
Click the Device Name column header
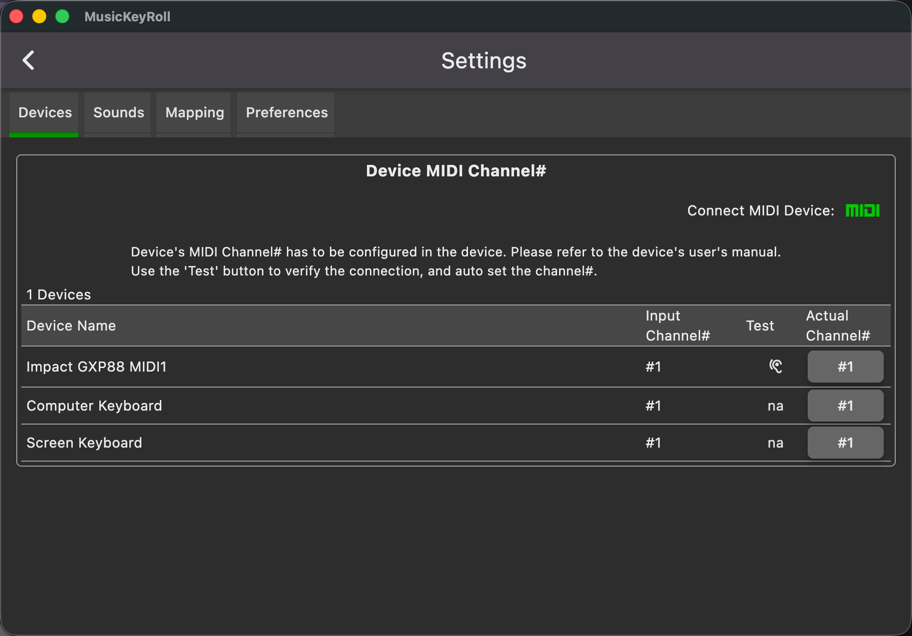[71, 326]
